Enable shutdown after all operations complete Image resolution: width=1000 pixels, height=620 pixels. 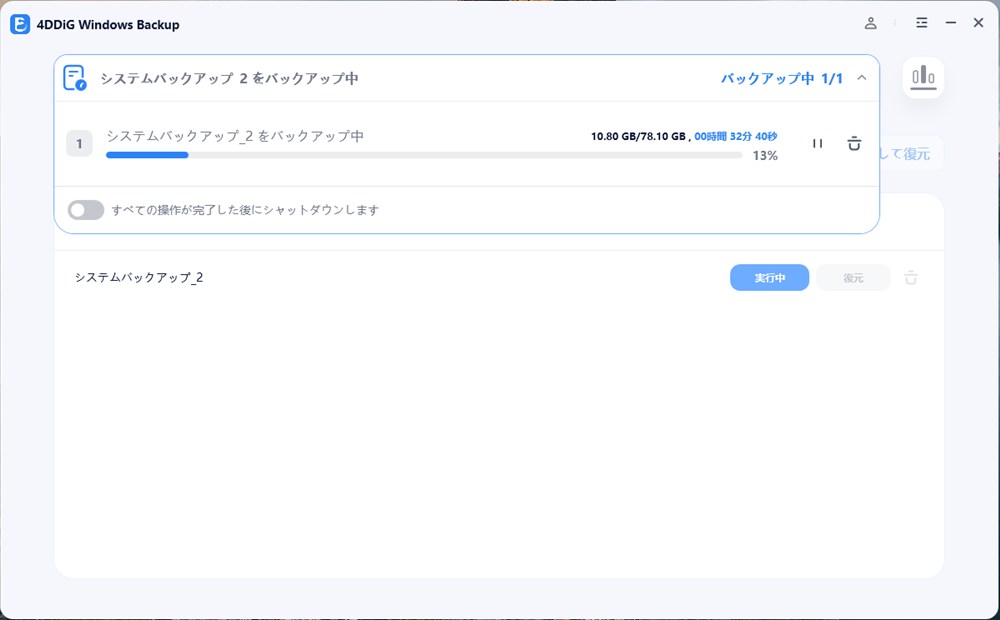tap(86, 210)
